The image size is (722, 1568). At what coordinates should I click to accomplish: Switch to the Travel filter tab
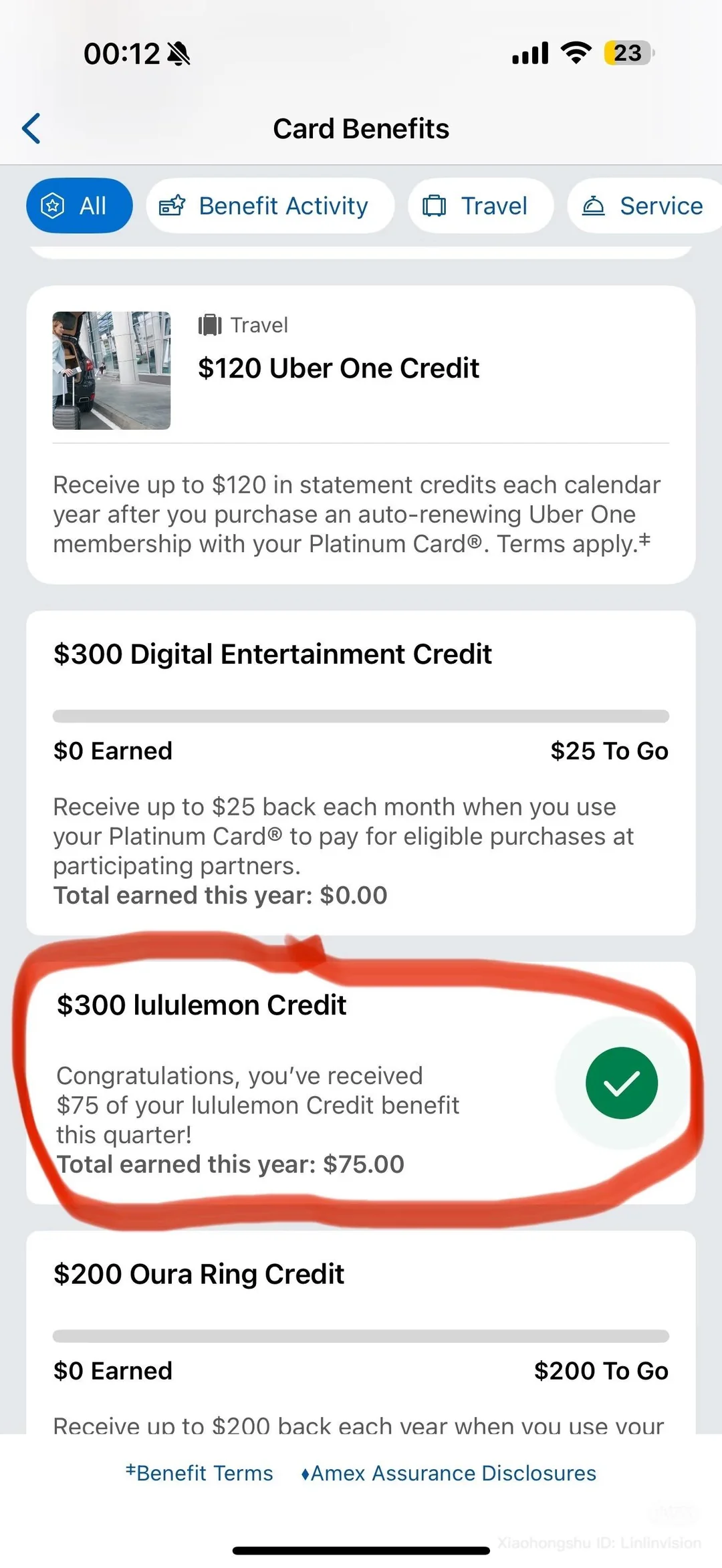coord(480,206)
